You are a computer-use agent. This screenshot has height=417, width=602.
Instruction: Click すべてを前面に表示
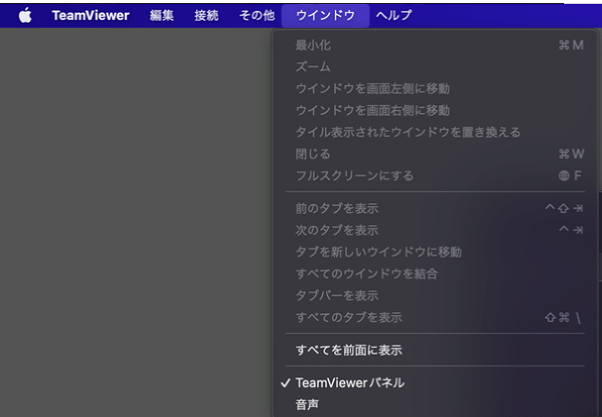[x=436, y=350]
